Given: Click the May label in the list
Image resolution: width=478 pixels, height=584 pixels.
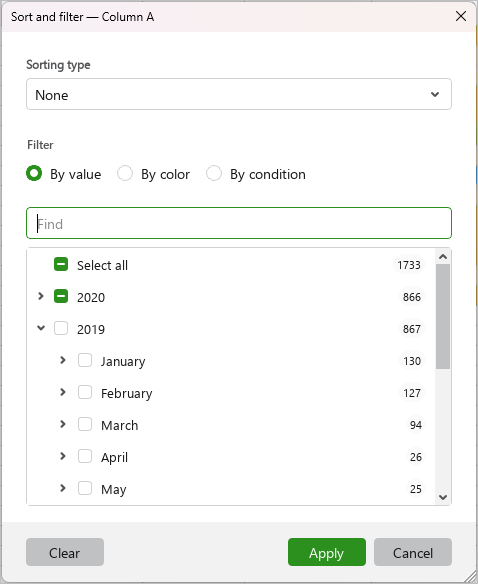Looking at the screenshot, I should [114, 490].
